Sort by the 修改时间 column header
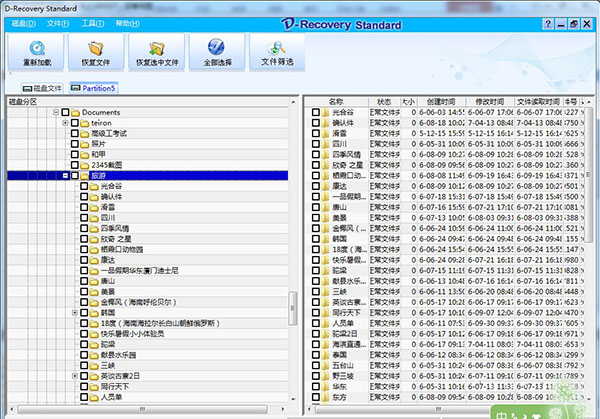The image size is (600, 419). click(490, 102)
